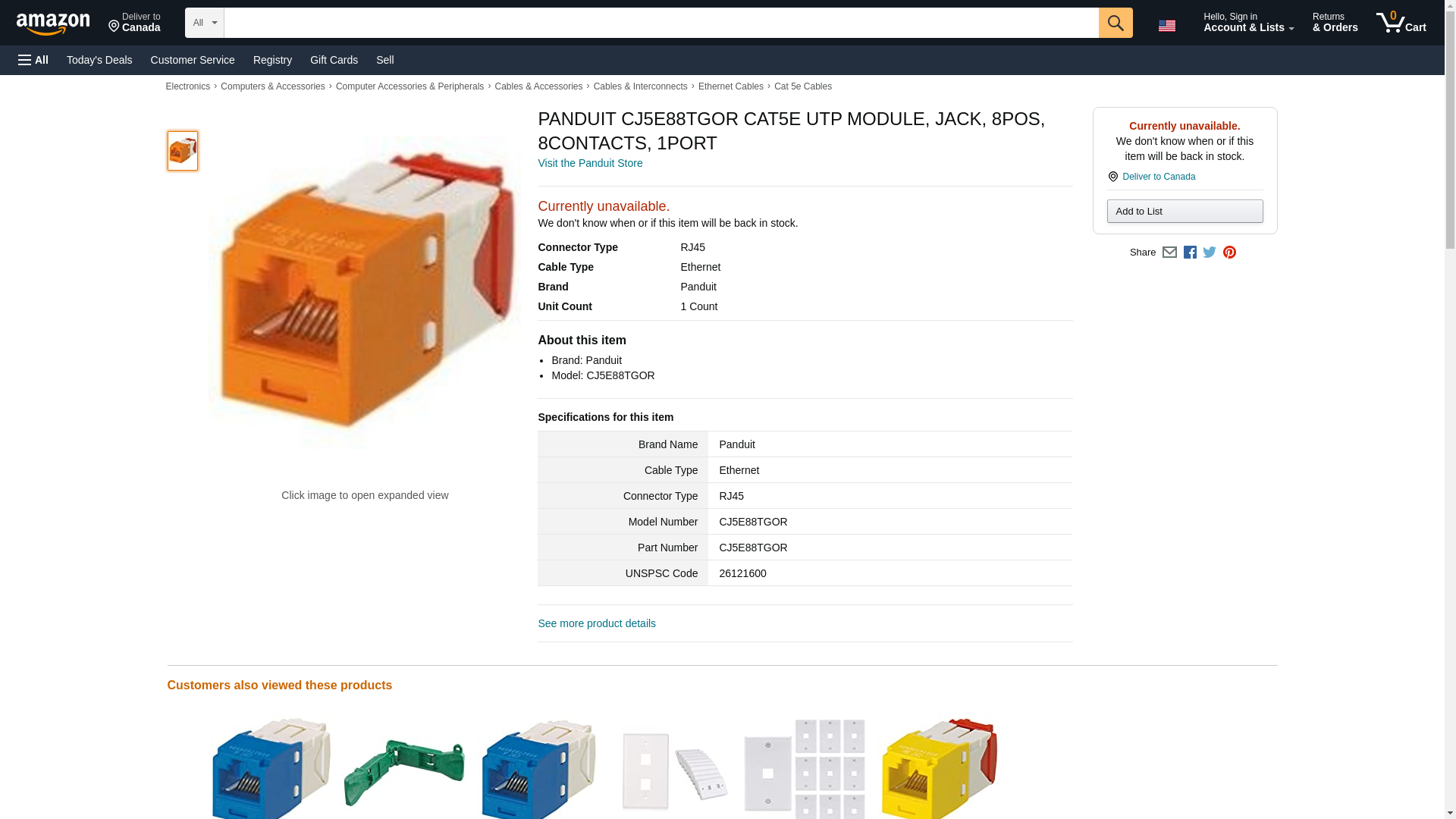1456x819 pixels.
Task: Click the search text field
Action: (661, 23)
